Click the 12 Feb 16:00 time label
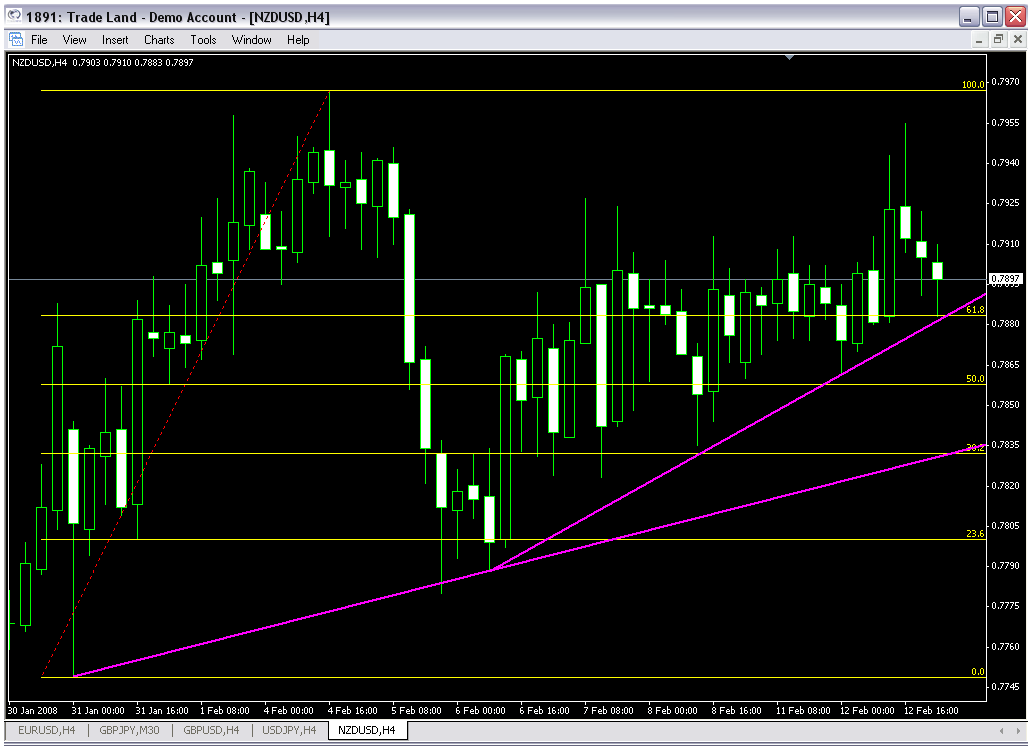The image size is (1032, 746). coord(931,710)
